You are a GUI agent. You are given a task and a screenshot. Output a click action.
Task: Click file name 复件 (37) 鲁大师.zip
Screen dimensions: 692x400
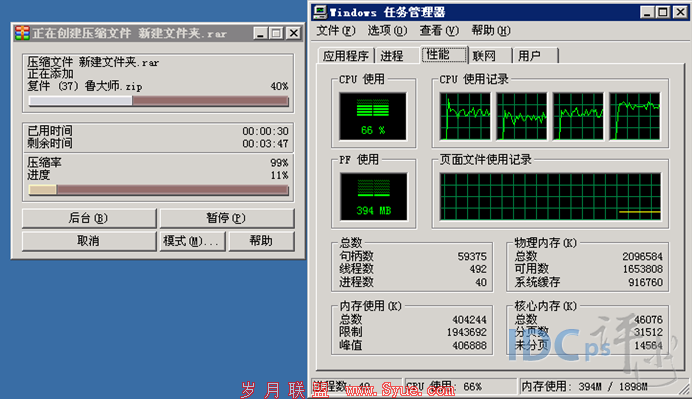[85, 86]
